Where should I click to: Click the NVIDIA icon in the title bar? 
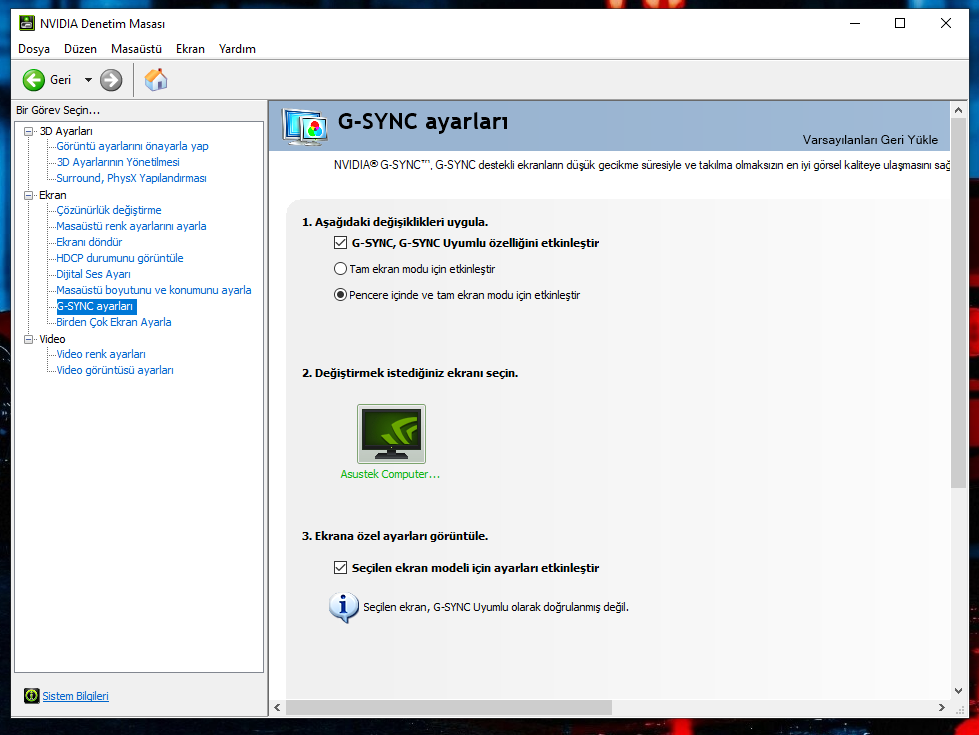pos(25,22)
